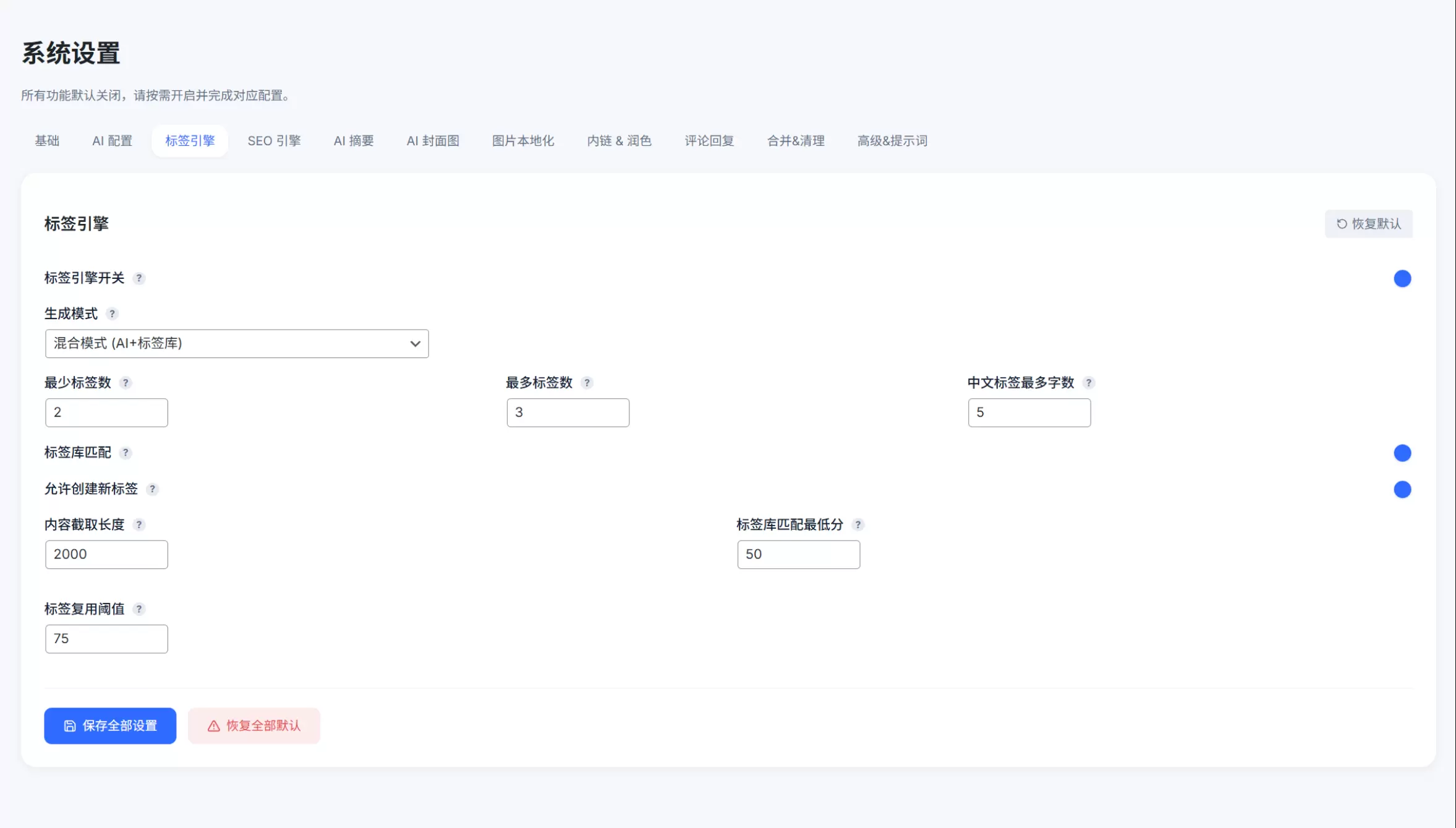Click 保存全部设置 button
This screenshot has height=828, width=1456.
click(x=110, y=726)
